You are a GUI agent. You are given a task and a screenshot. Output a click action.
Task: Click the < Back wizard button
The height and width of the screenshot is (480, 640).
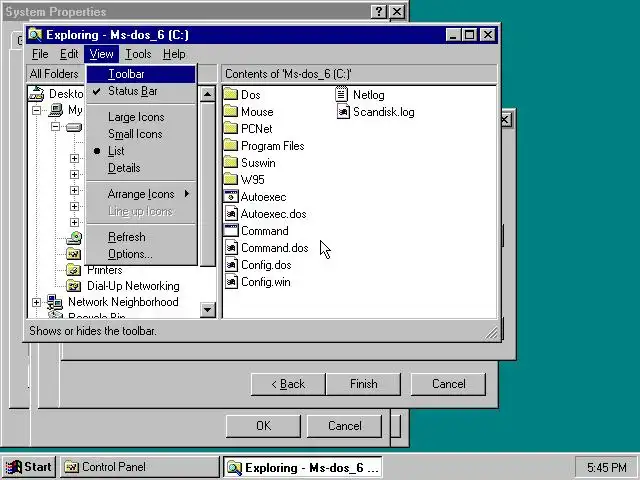(288, 384)
